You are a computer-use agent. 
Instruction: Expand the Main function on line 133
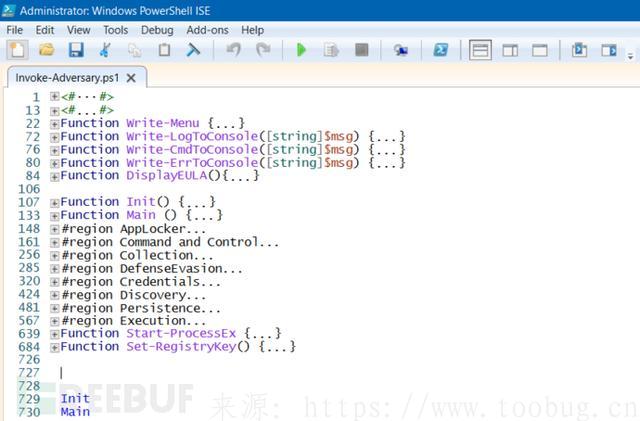(55, 216)
